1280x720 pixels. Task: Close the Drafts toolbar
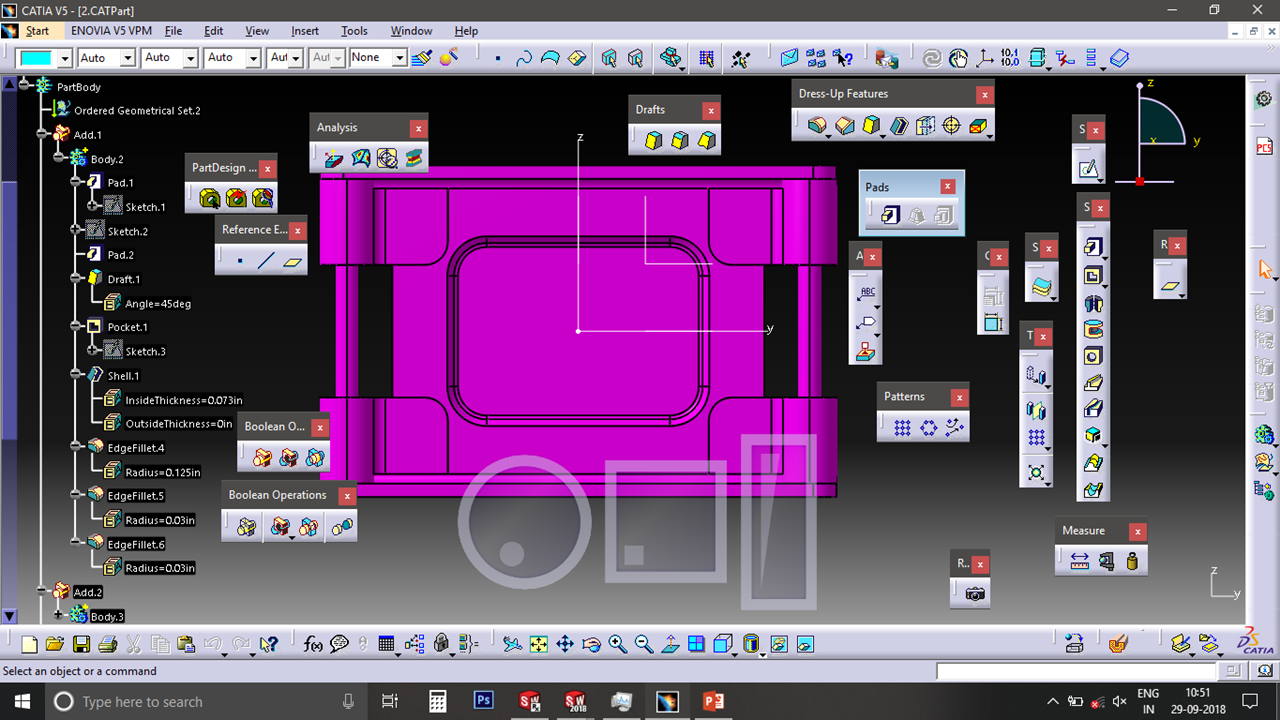710,111
